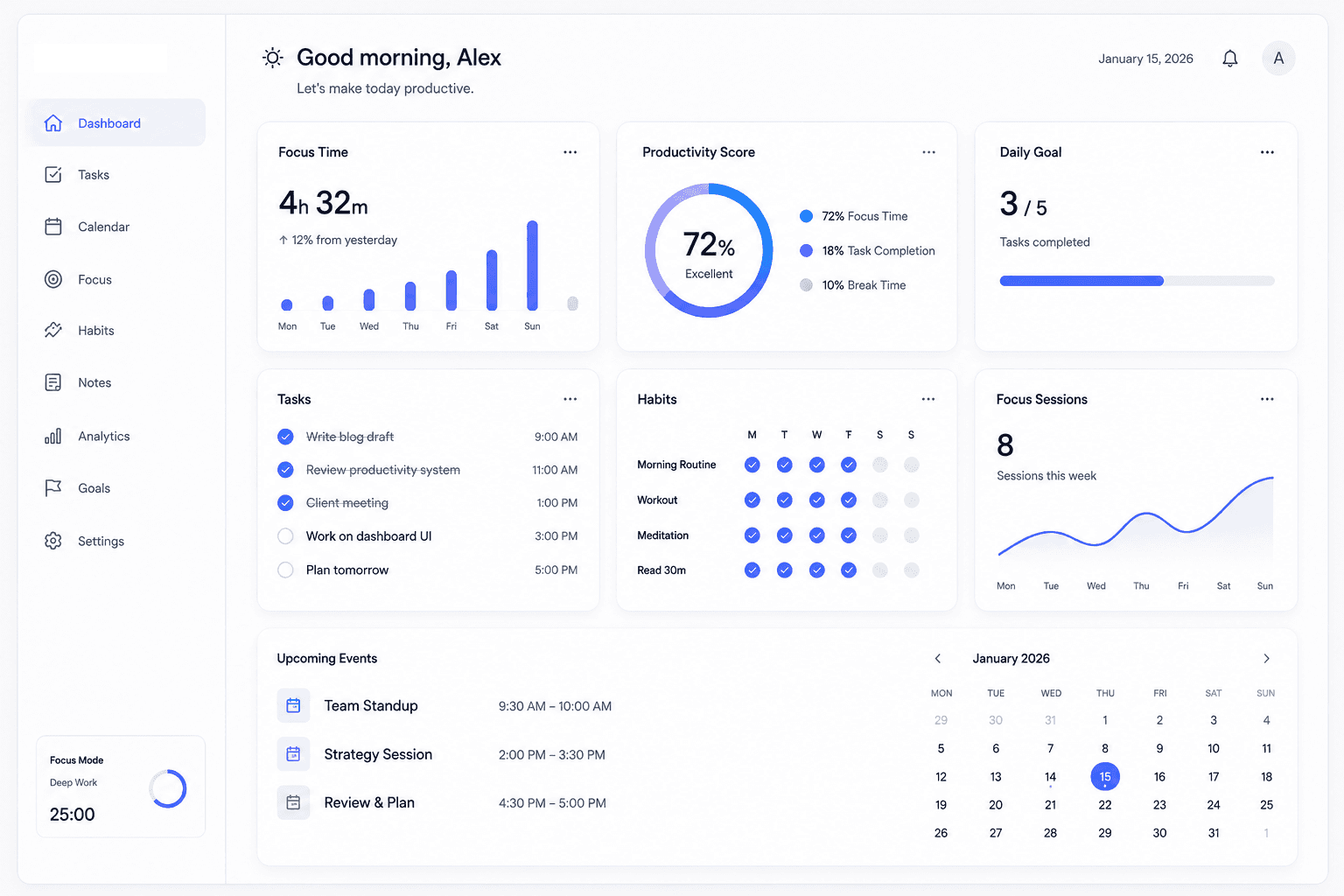Click the Focus Mode circular timer ring
The height and width of the screenshot is (896, 1344).
(x=168, y=788)
